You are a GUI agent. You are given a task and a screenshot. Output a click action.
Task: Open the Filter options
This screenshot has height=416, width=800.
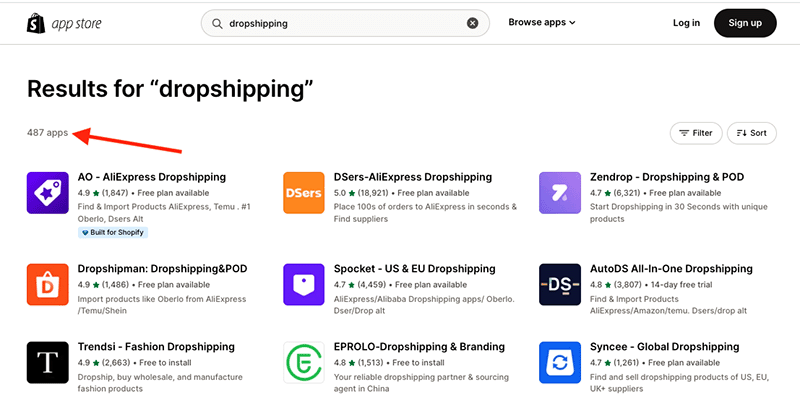click(696, 133)
